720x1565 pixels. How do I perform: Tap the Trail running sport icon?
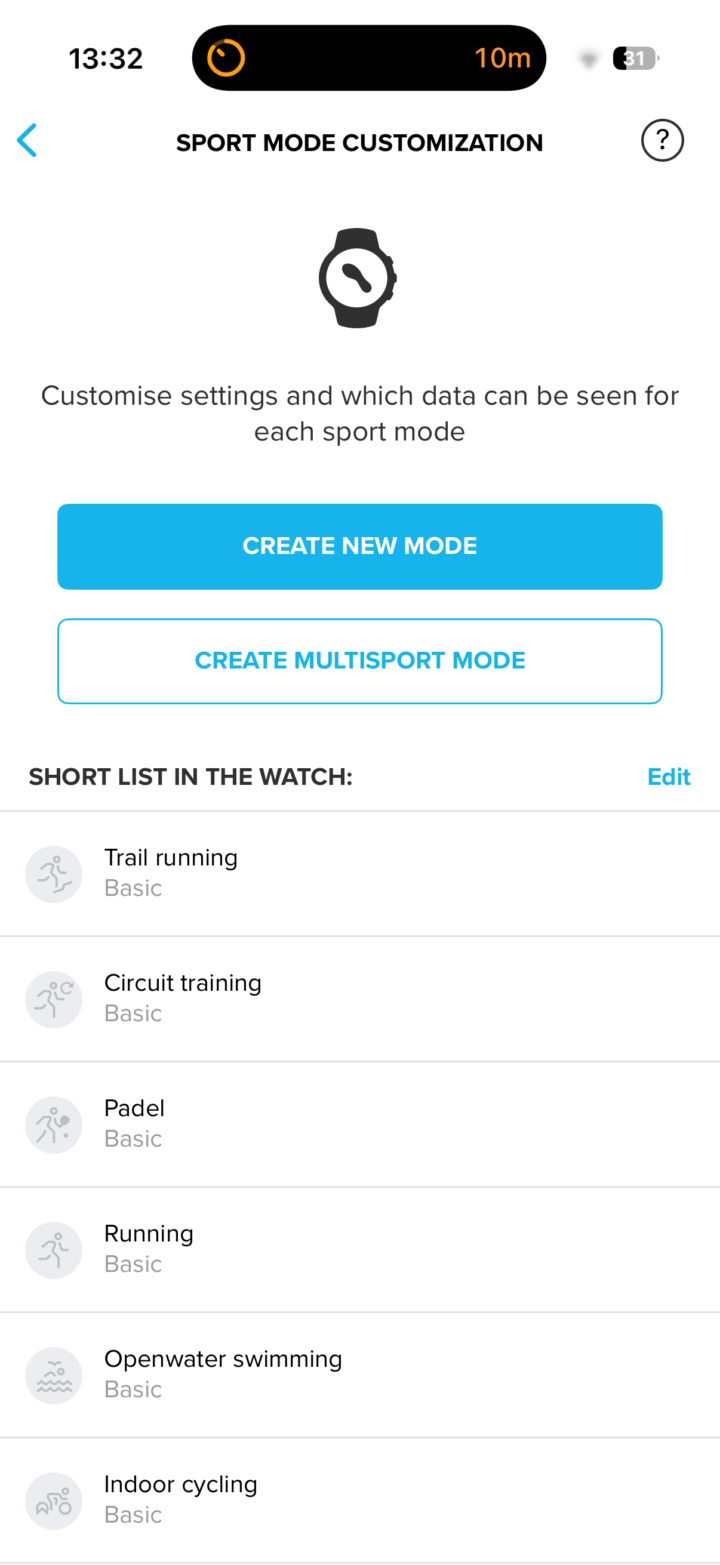54,873
